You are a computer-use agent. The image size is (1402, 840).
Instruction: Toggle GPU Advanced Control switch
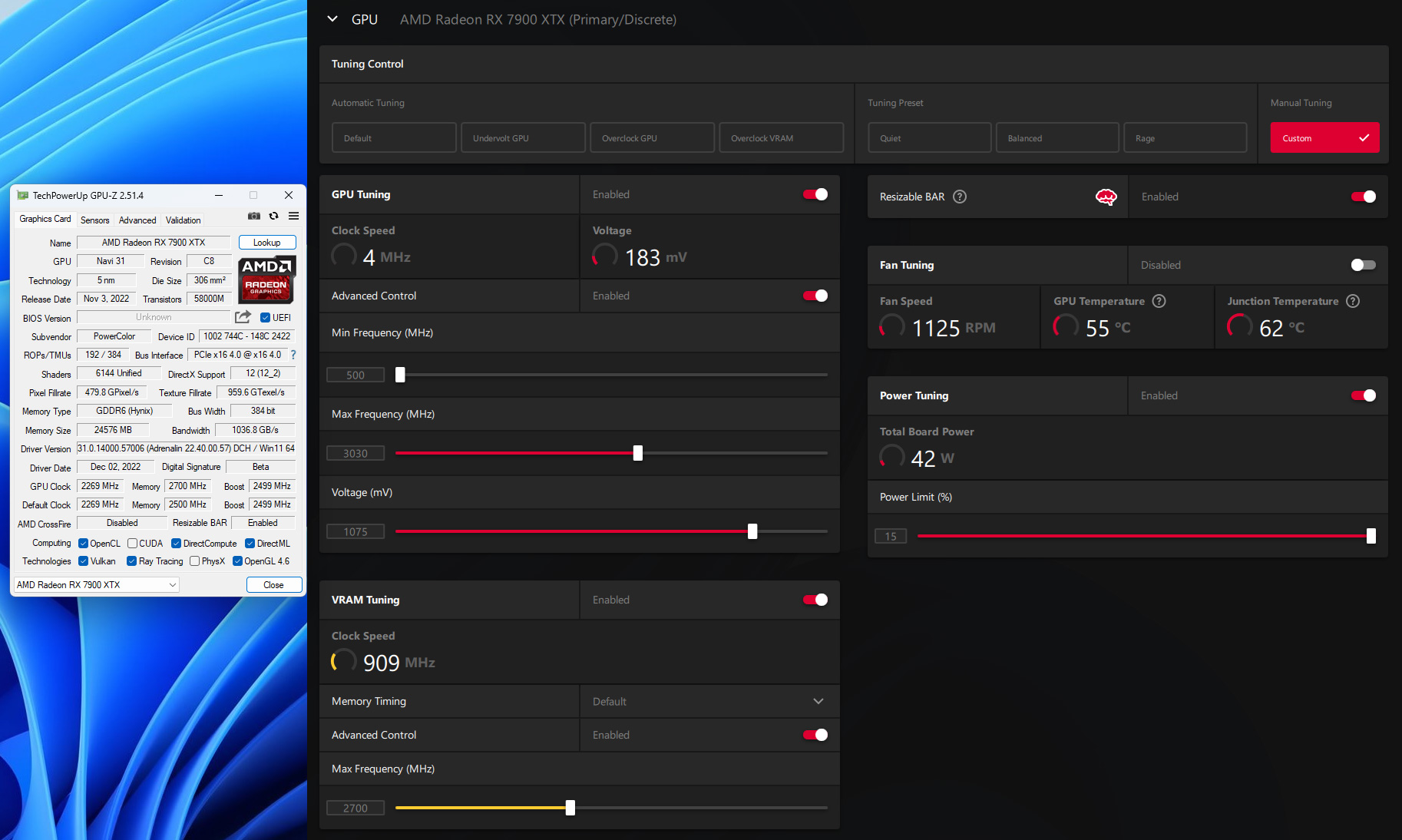pos(815,296)
